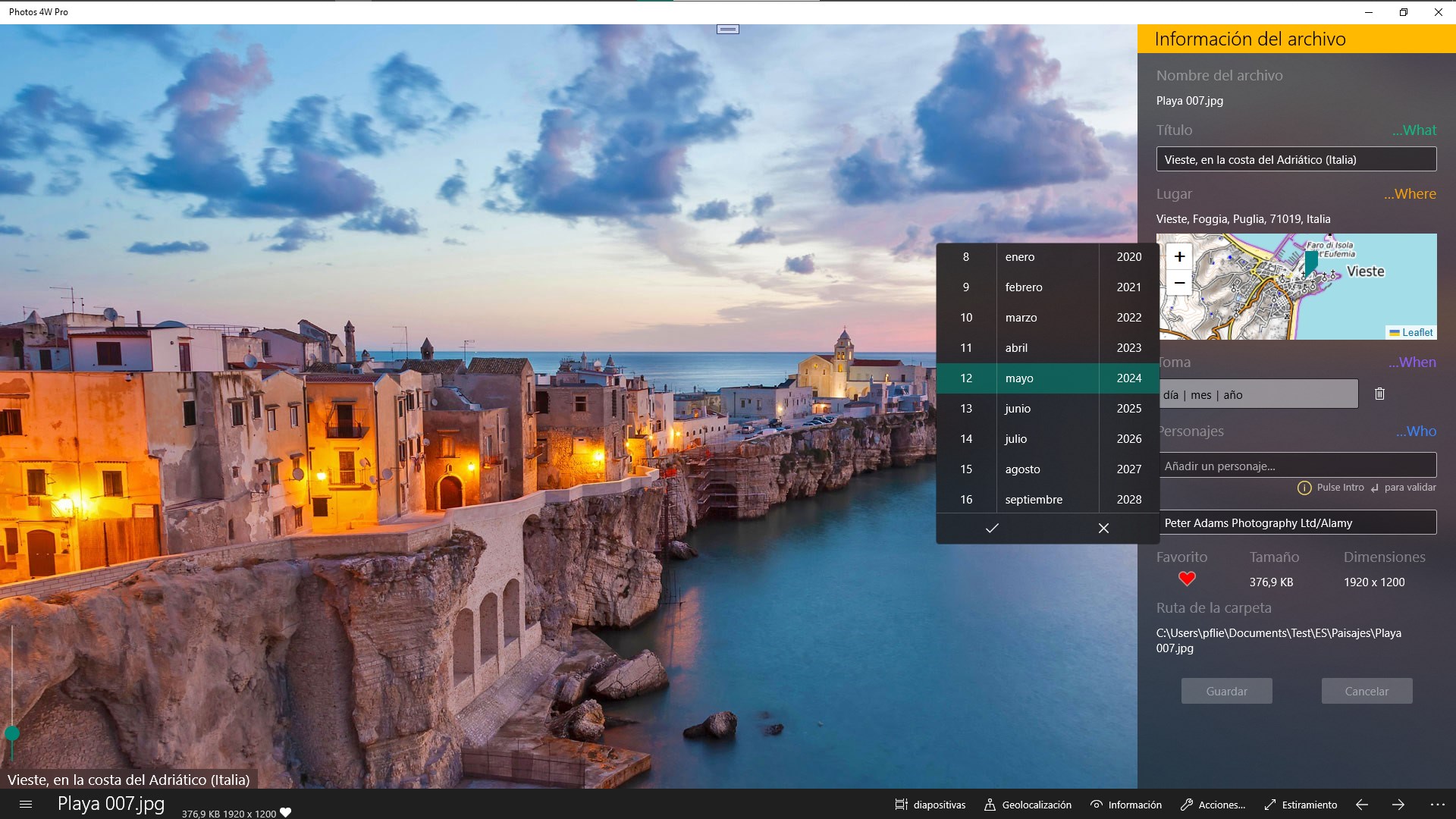Viewport: 1456px width, 819px height.
Task: Pick year 2021 in the date picker
Action: tap(1129, 287)
